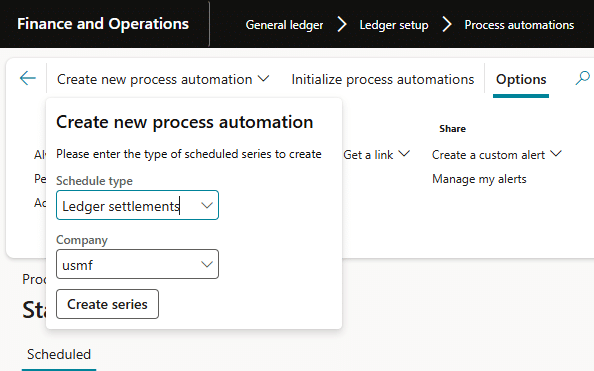Viewport: 594px width, 371px height.
Task: Click the back arrow icon
Action: point(28,78)
